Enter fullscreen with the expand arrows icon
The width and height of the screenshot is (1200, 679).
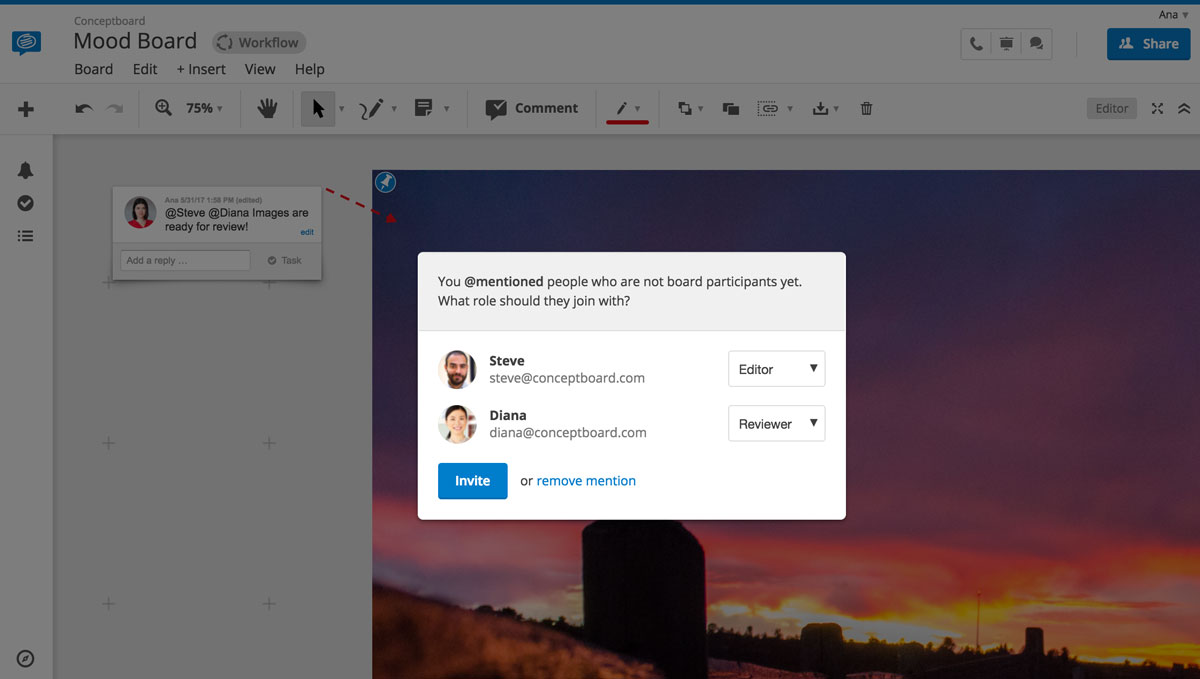tap(1157, 108)
